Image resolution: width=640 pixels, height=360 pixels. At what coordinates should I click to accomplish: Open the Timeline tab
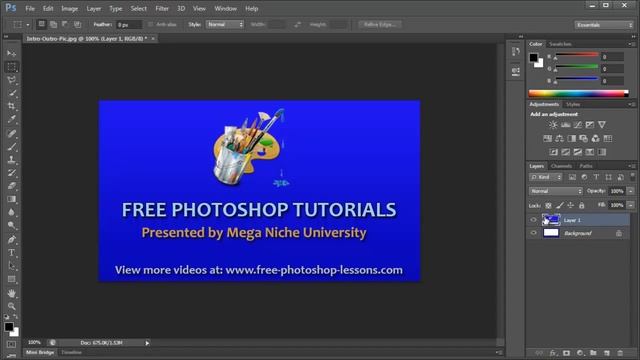[x=71, y=353]
